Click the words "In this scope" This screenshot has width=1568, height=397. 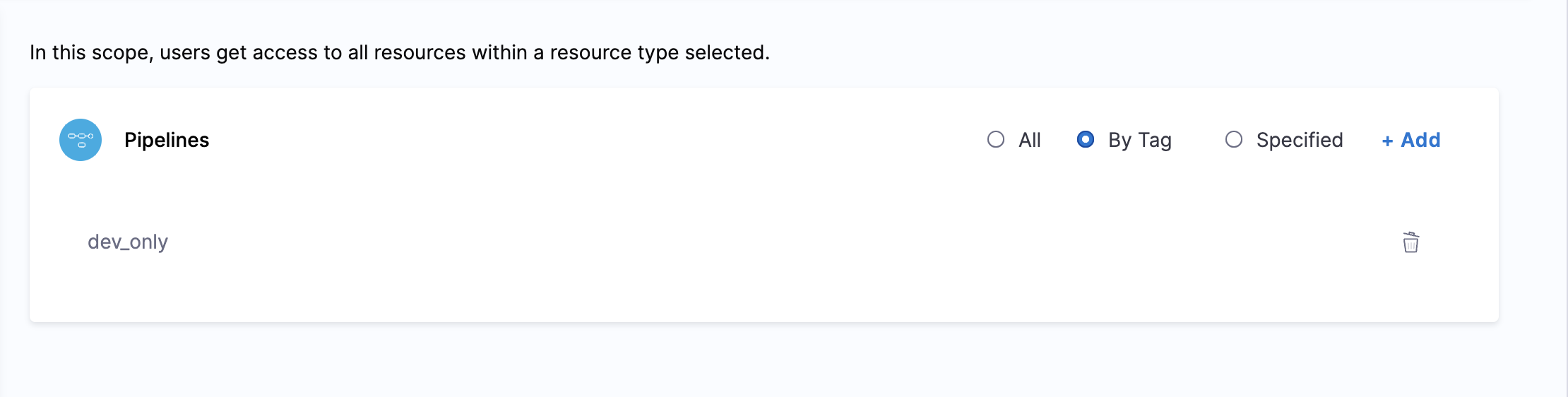(x=90, y=52)
